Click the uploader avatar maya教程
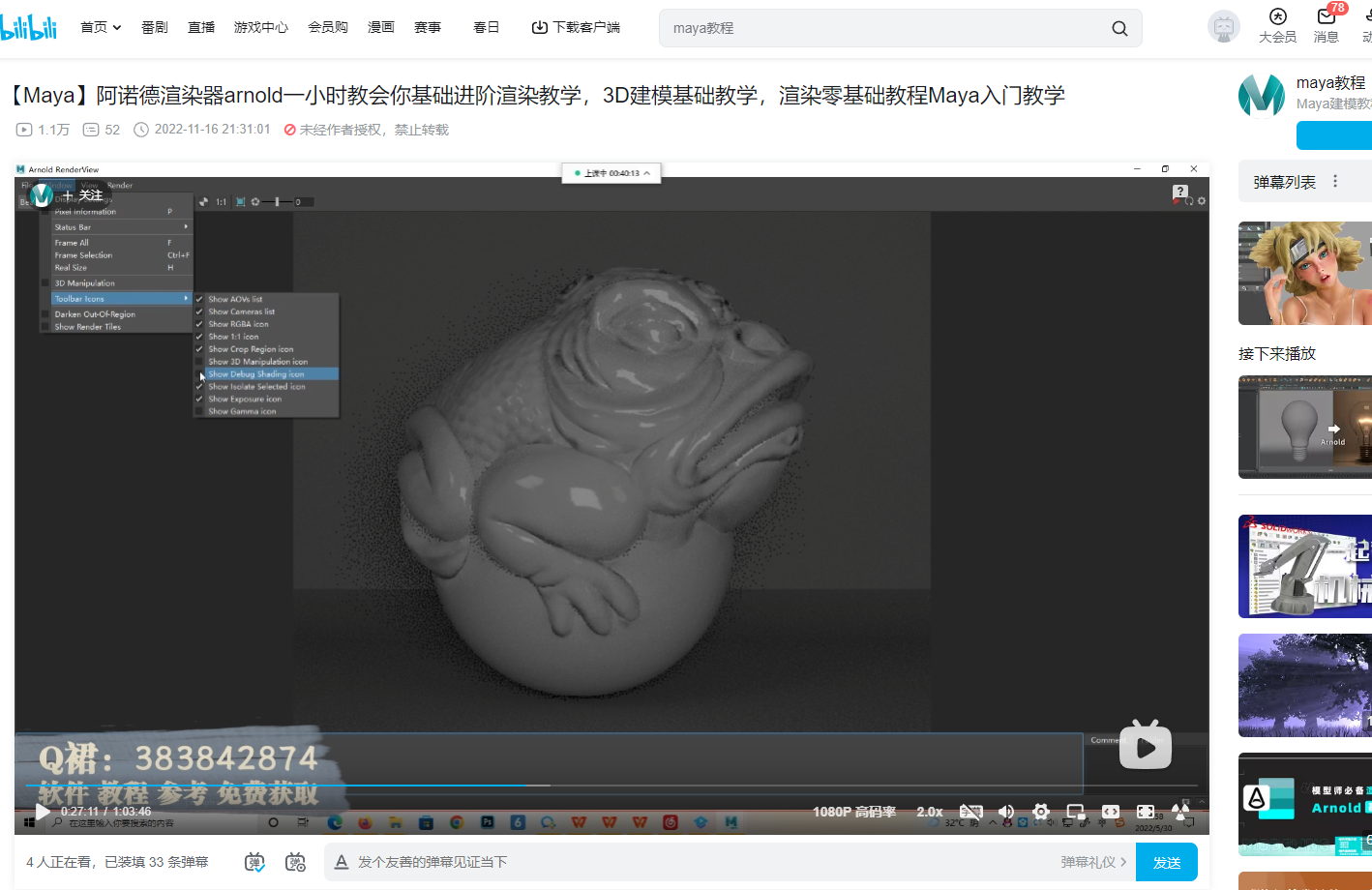The height and width of the screenshot is (890, 1372). (1262, 95)
